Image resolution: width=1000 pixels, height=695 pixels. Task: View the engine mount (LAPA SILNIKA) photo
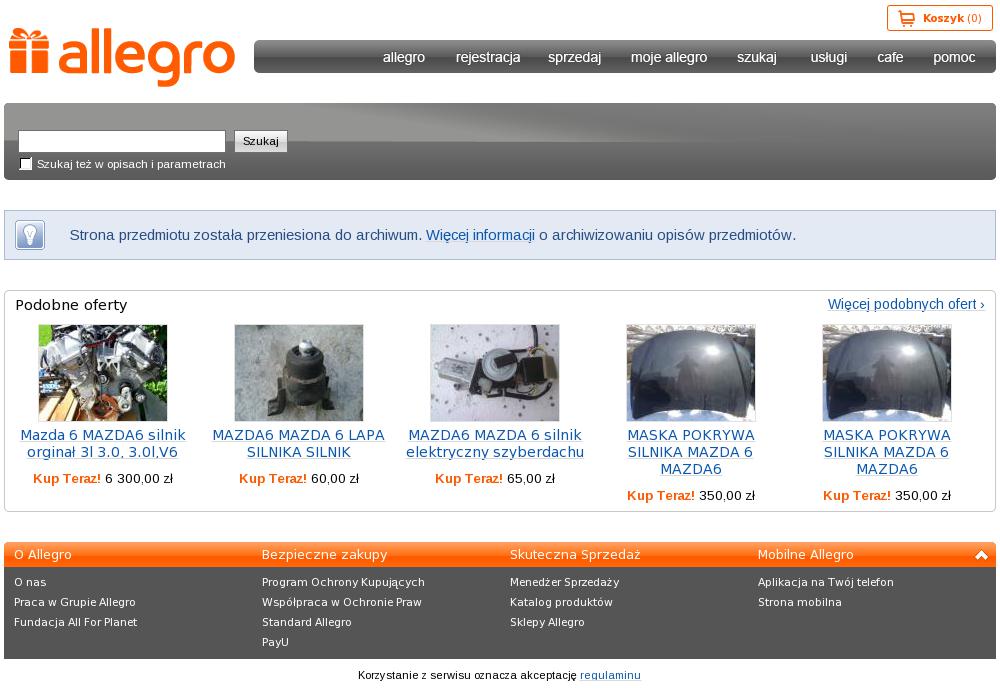pyautogui.click(x=299, y=373)
